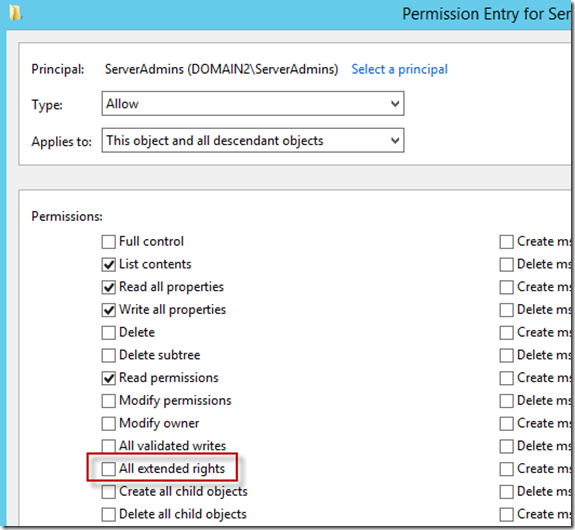This screenshot has height=530, width=575.
Task: Check the Delete permission box
Action: coord(109,333)
